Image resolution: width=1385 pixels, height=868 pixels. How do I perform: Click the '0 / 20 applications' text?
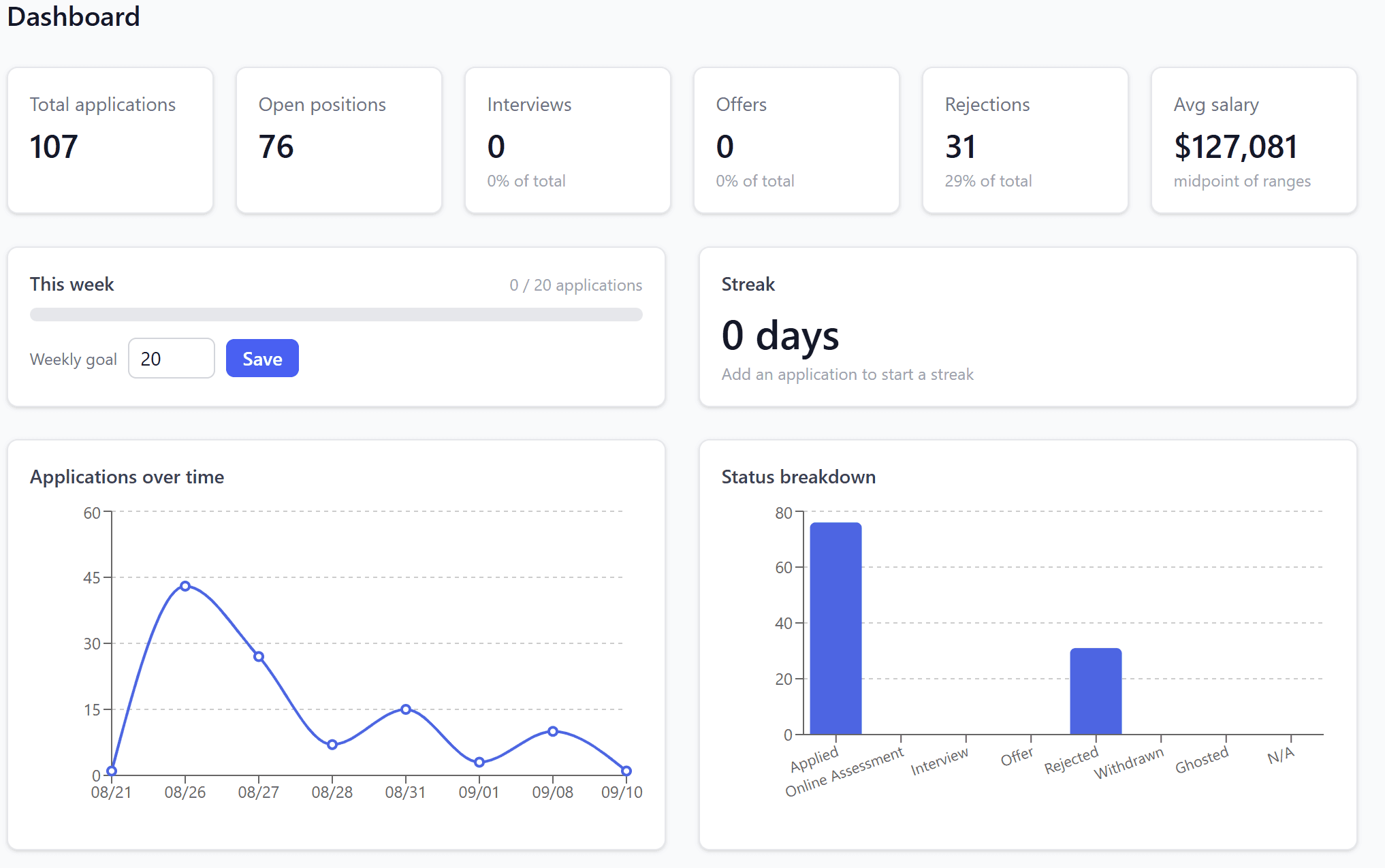click(x=575, y=285)
